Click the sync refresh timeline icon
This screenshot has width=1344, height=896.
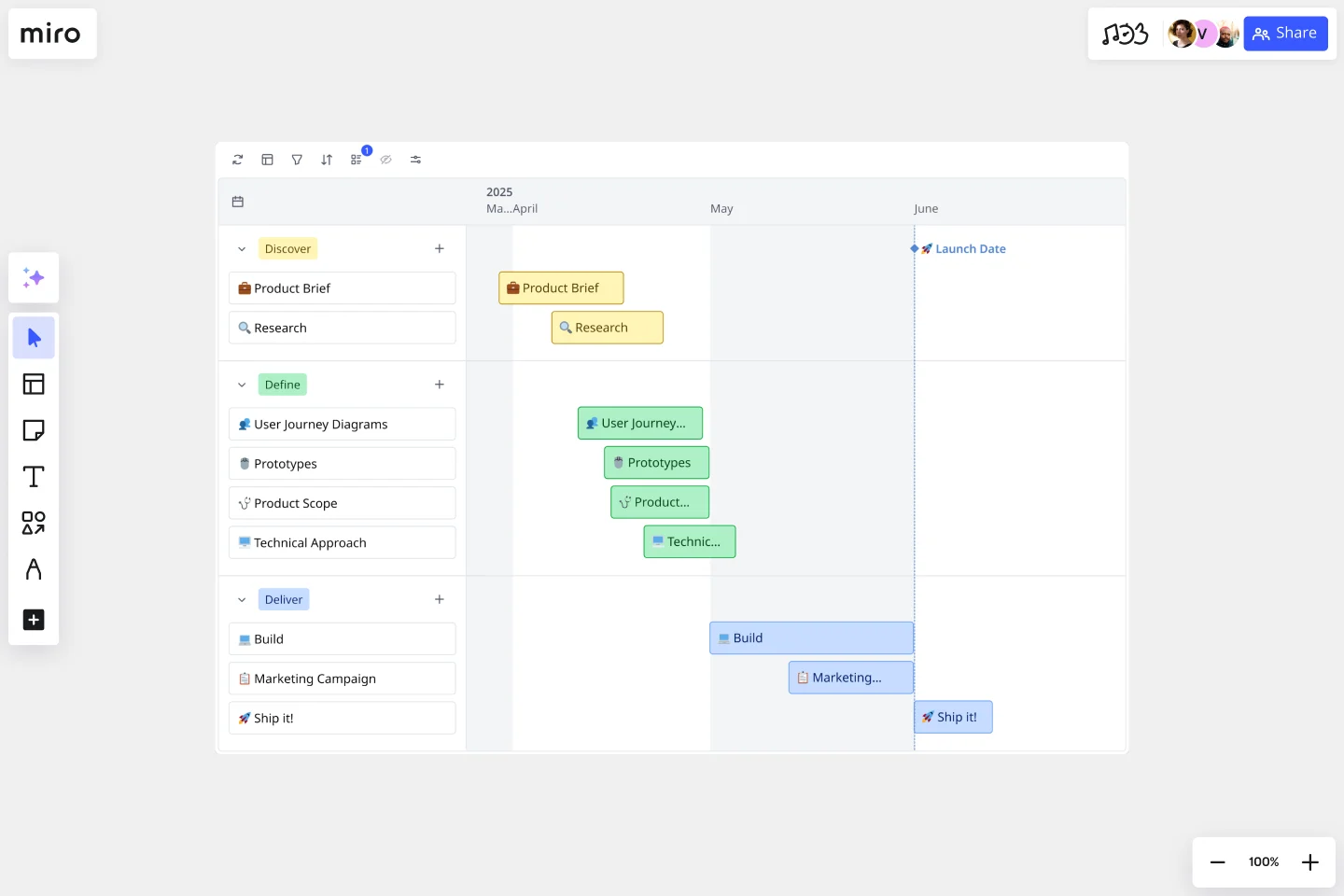(238, 160)
